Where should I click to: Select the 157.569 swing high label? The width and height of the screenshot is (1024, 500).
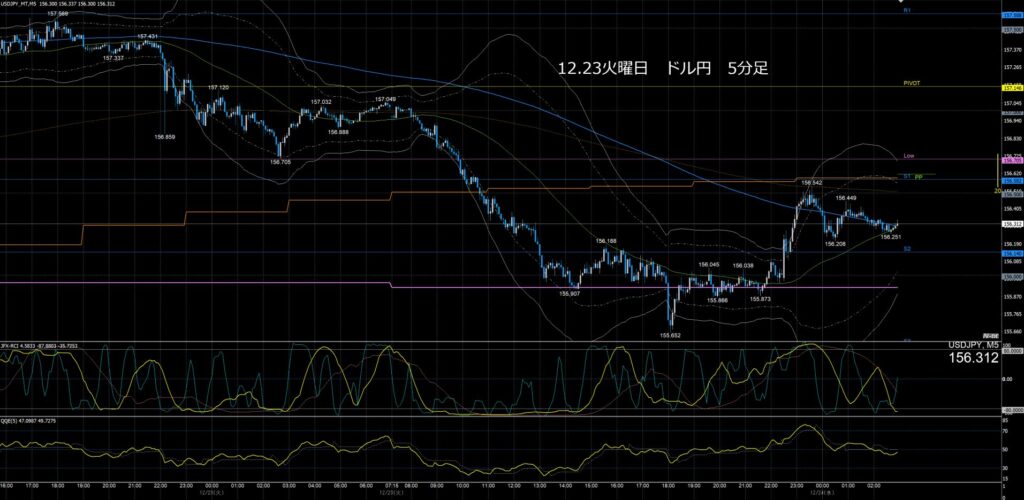(57, 13)
